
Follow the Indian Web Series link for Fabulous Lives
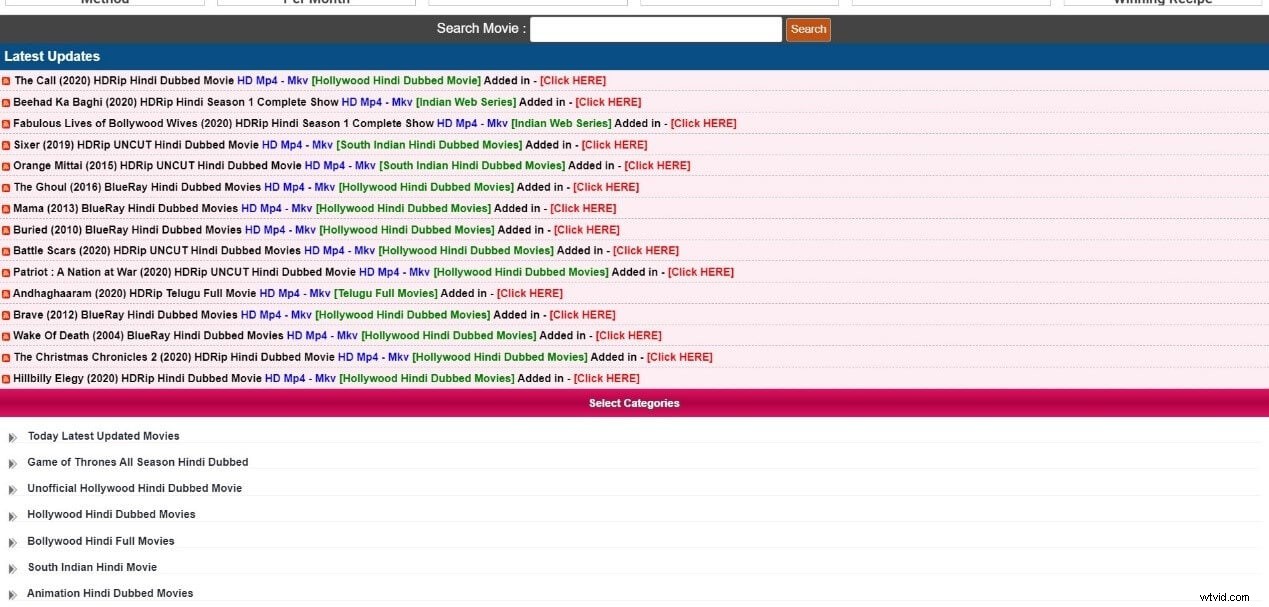[559, 123]
